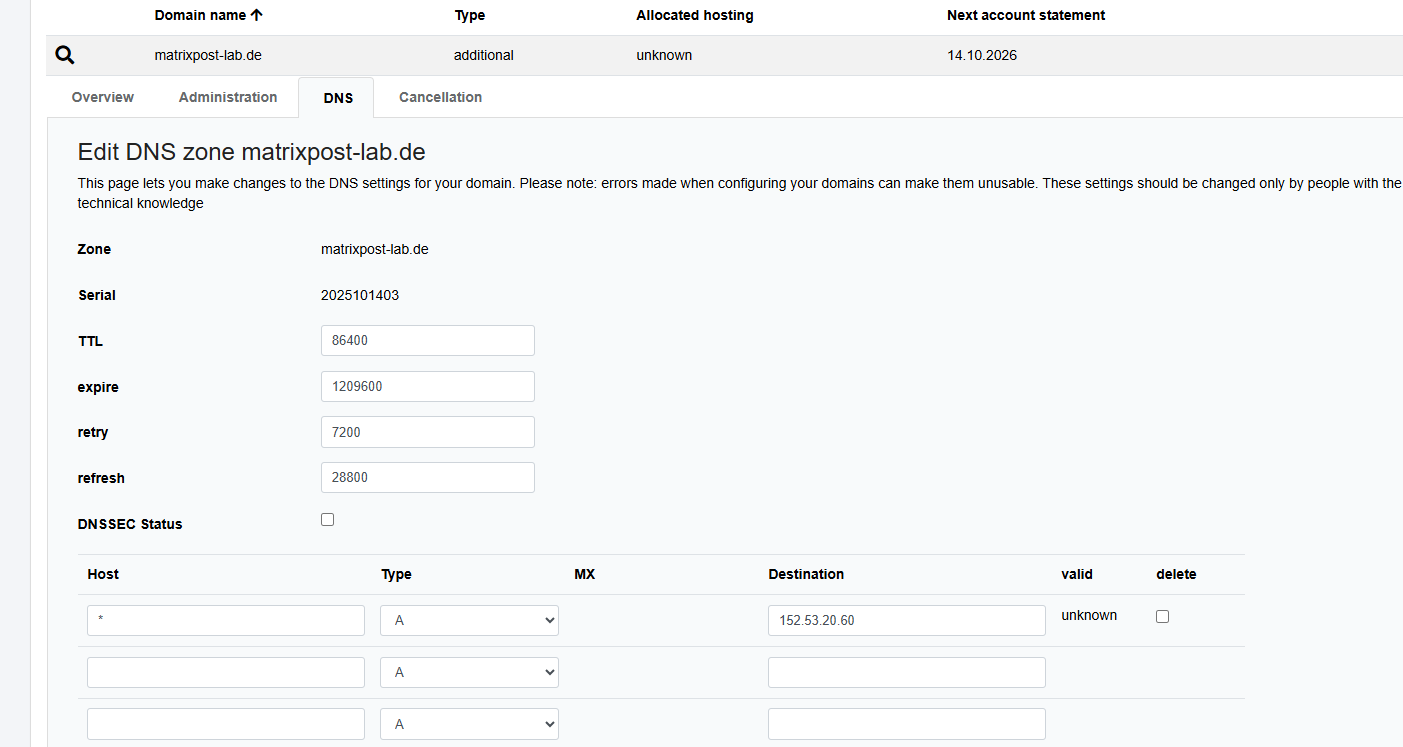Open the Administration tab
Image resolution: width=1403 pixels, height=747 pixels.
[228, 97]
